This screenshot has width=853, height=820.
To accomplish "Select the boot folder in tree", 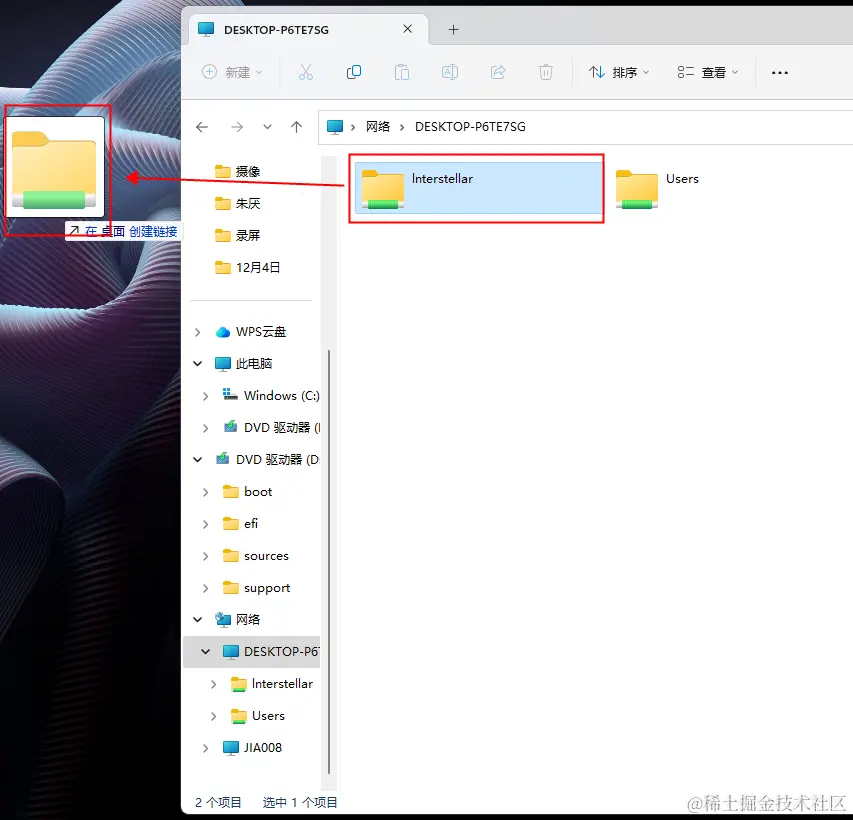I will (x=248, y=492).
